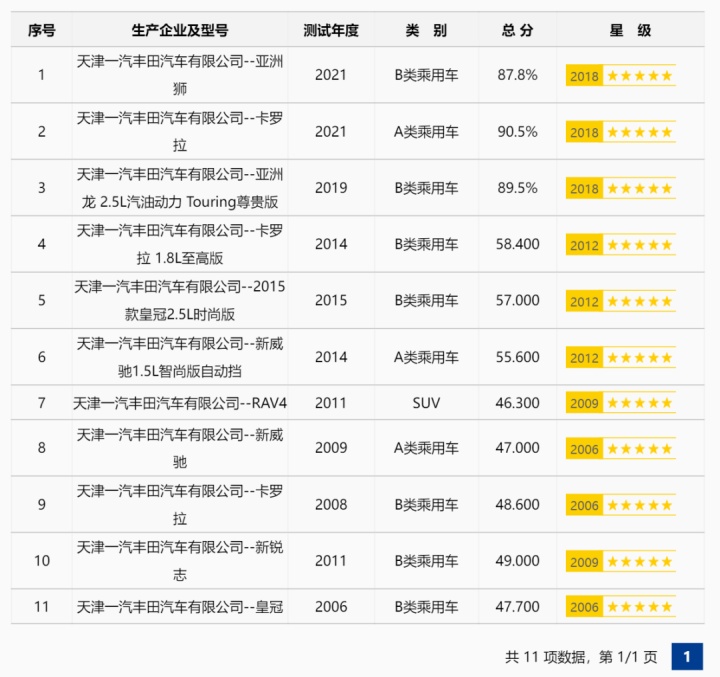Click the B类乘用车 cell in row 1
Screen dimensions: 720x677
426,74
